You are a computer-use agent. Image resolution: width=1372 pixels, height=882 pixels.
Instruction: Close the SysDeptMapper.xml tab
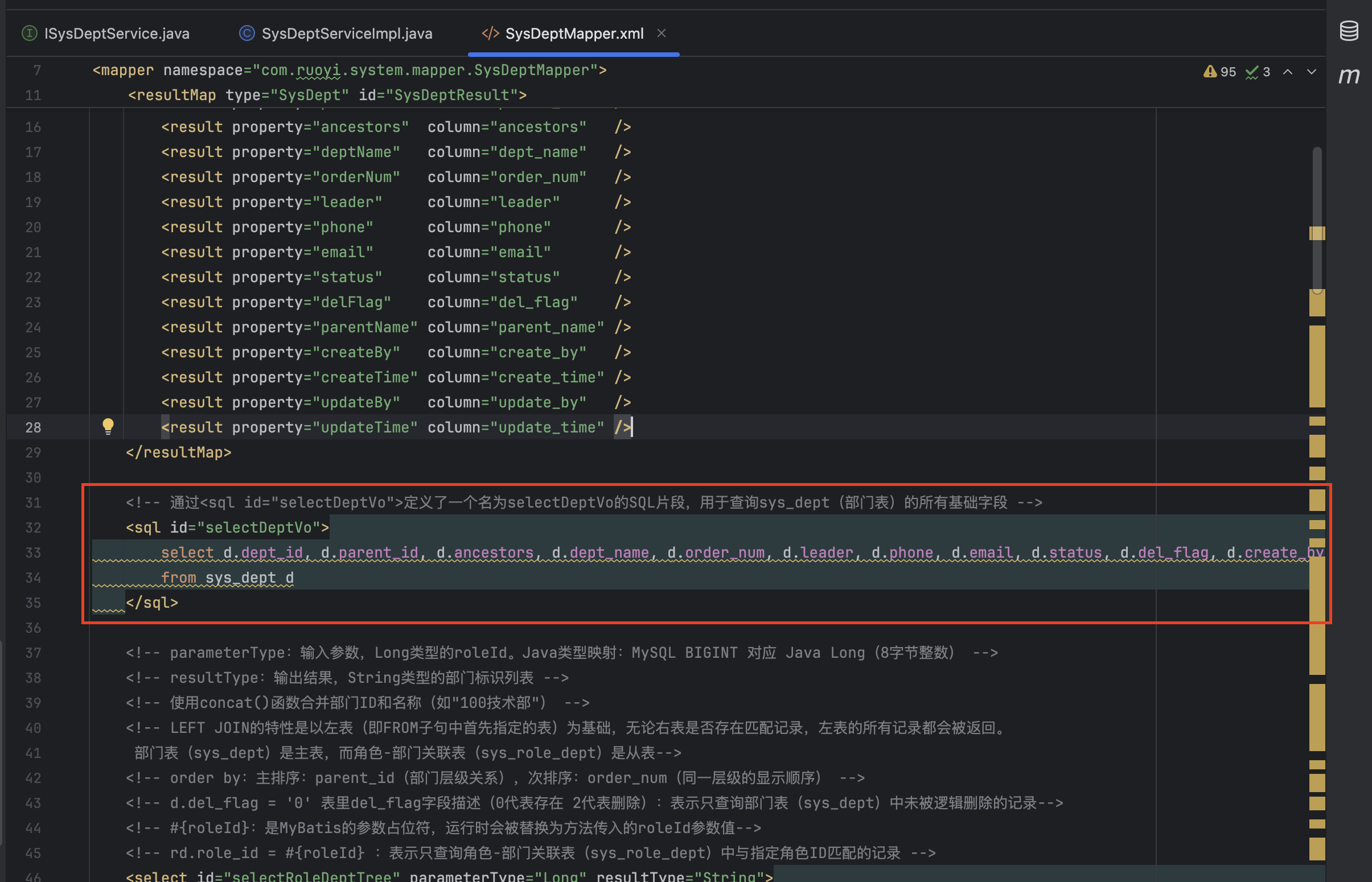tap(661, 33)
